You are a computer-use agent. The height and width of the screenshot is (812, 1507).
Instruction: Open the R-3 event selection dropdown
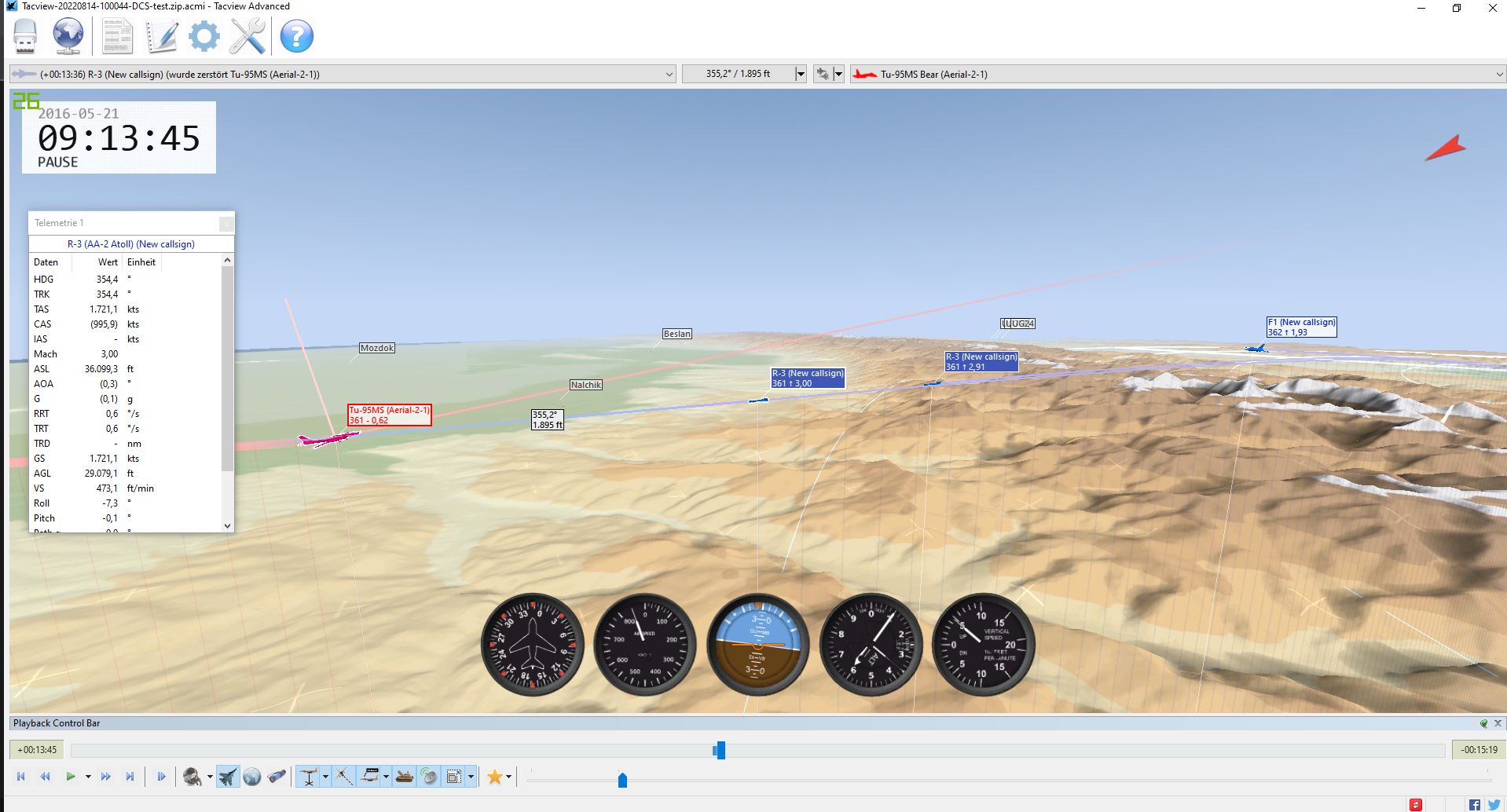pos(343,75)
